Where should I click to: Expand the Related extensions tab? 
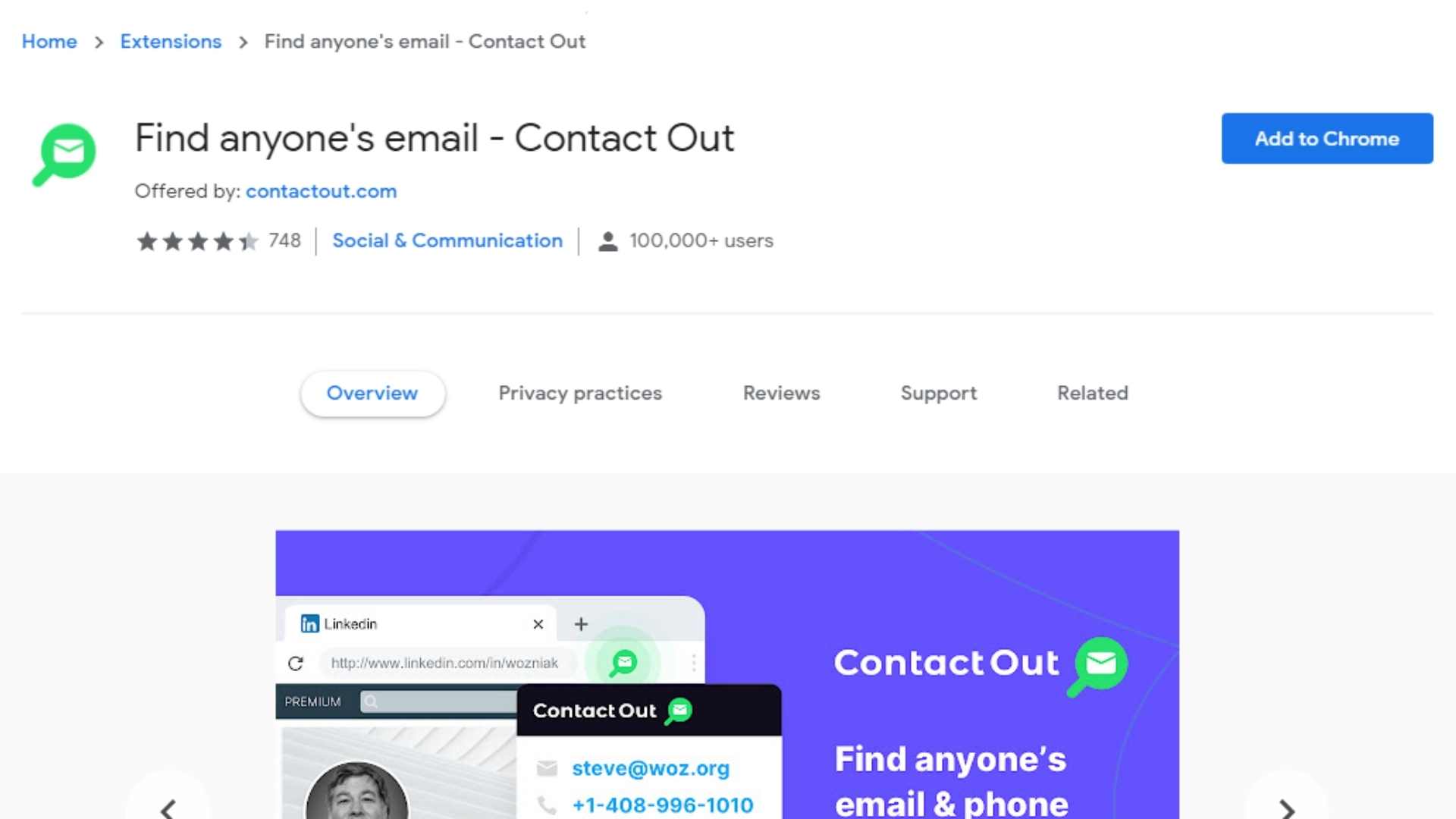pyautogui.click(x=1092, y=392)
